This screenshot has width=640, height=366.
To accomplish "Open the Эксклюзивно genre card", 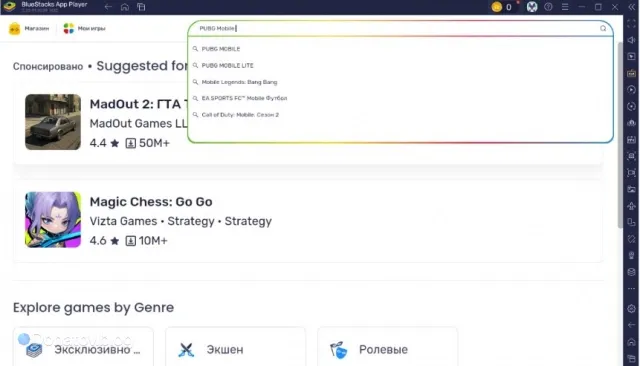I will (83, 347).
